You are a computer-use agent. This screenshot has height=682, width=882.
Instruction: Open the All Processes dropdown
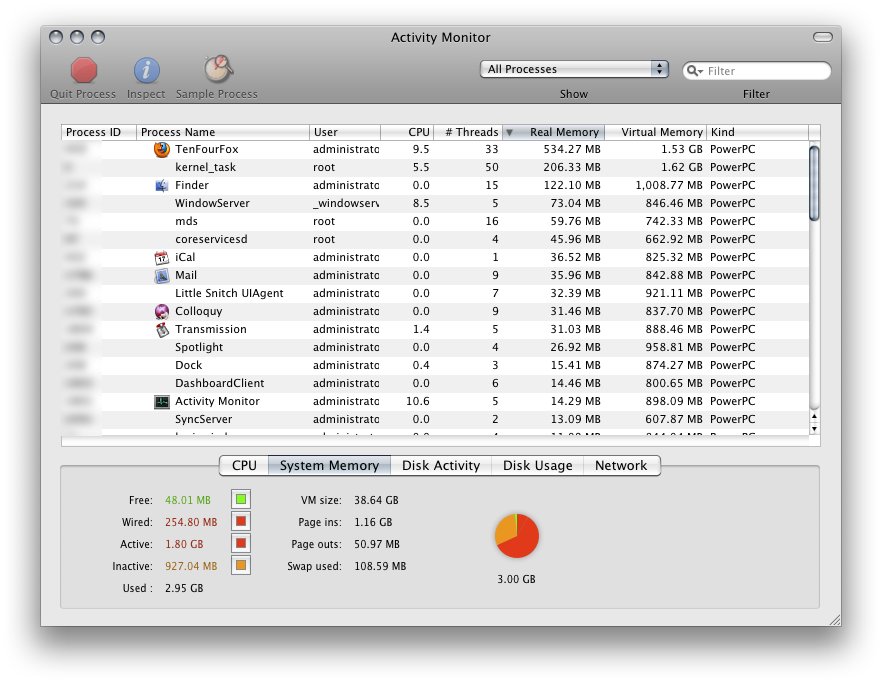pos(574,69)
